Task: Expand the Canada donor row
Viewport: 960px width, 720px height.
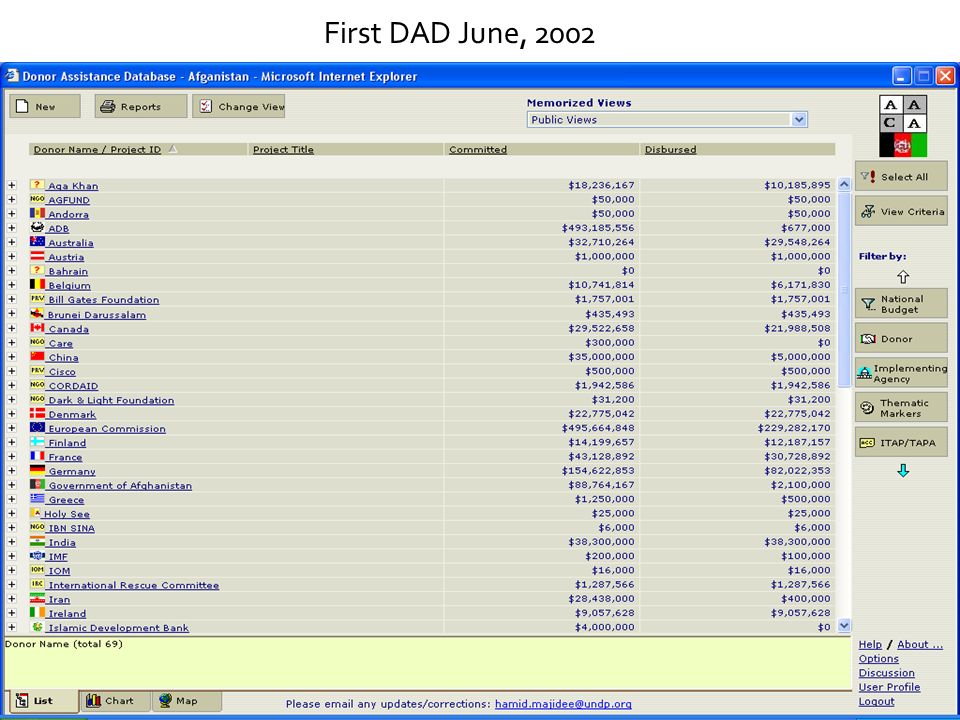Action: point(12,328)
